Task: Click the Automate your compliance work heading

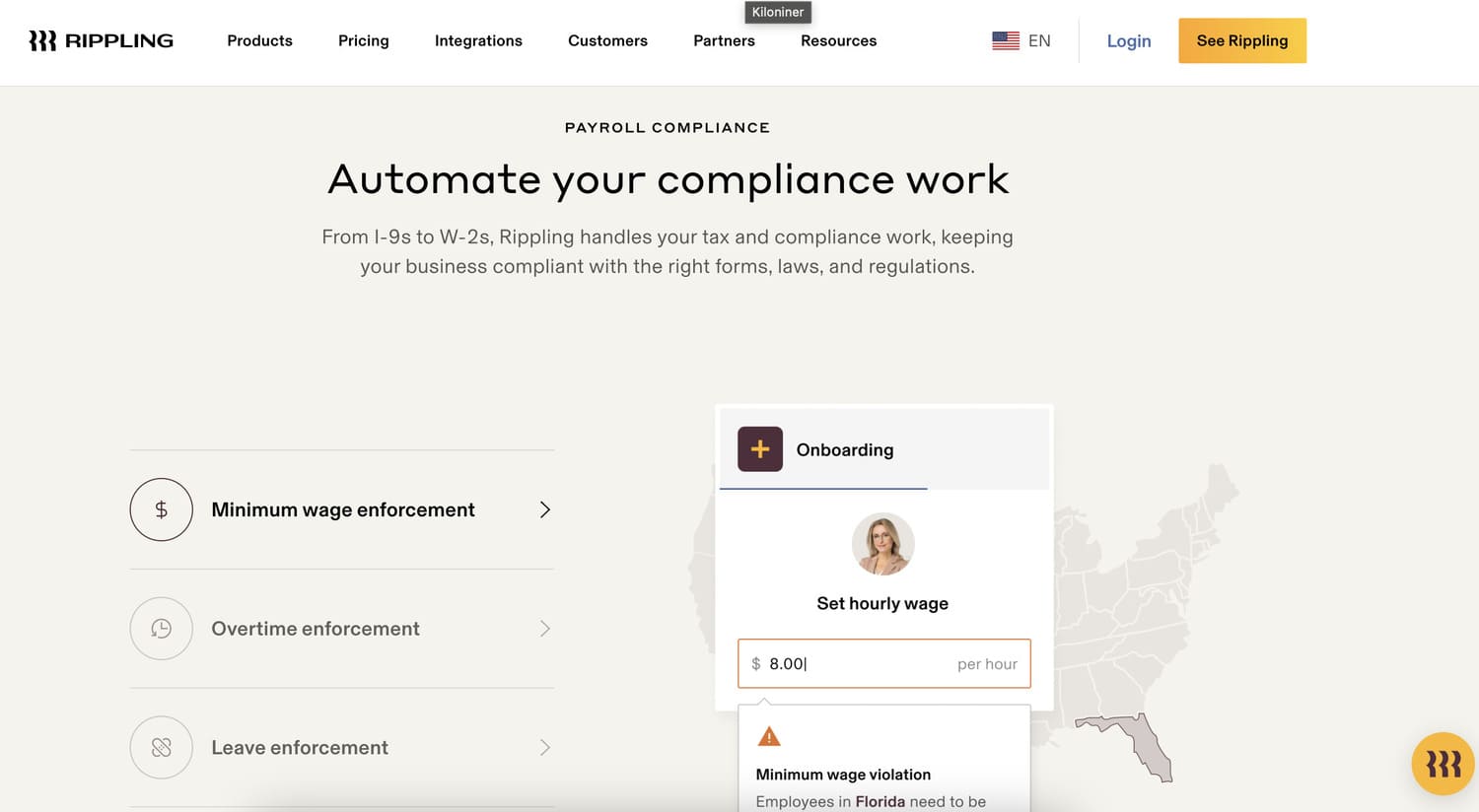Action: 668,179
